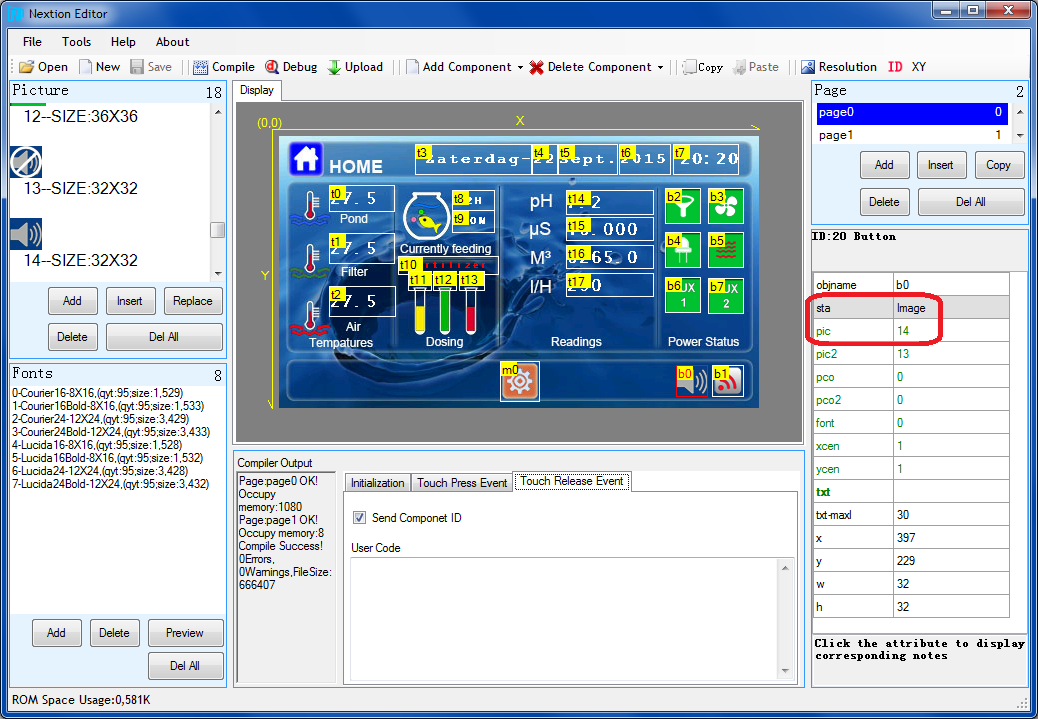The width and height of the screenshot is (1038, 719).
Task: Click the Home icon on the display
Action: point(305,159)
